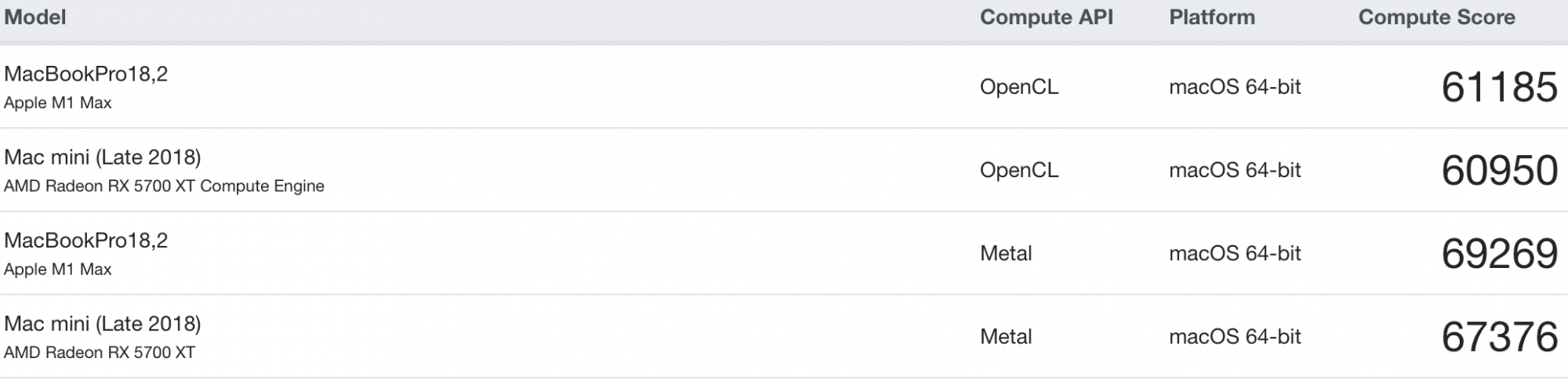
Task: Click macOS 64-bit in the first row
Action: coord(1235,87)
